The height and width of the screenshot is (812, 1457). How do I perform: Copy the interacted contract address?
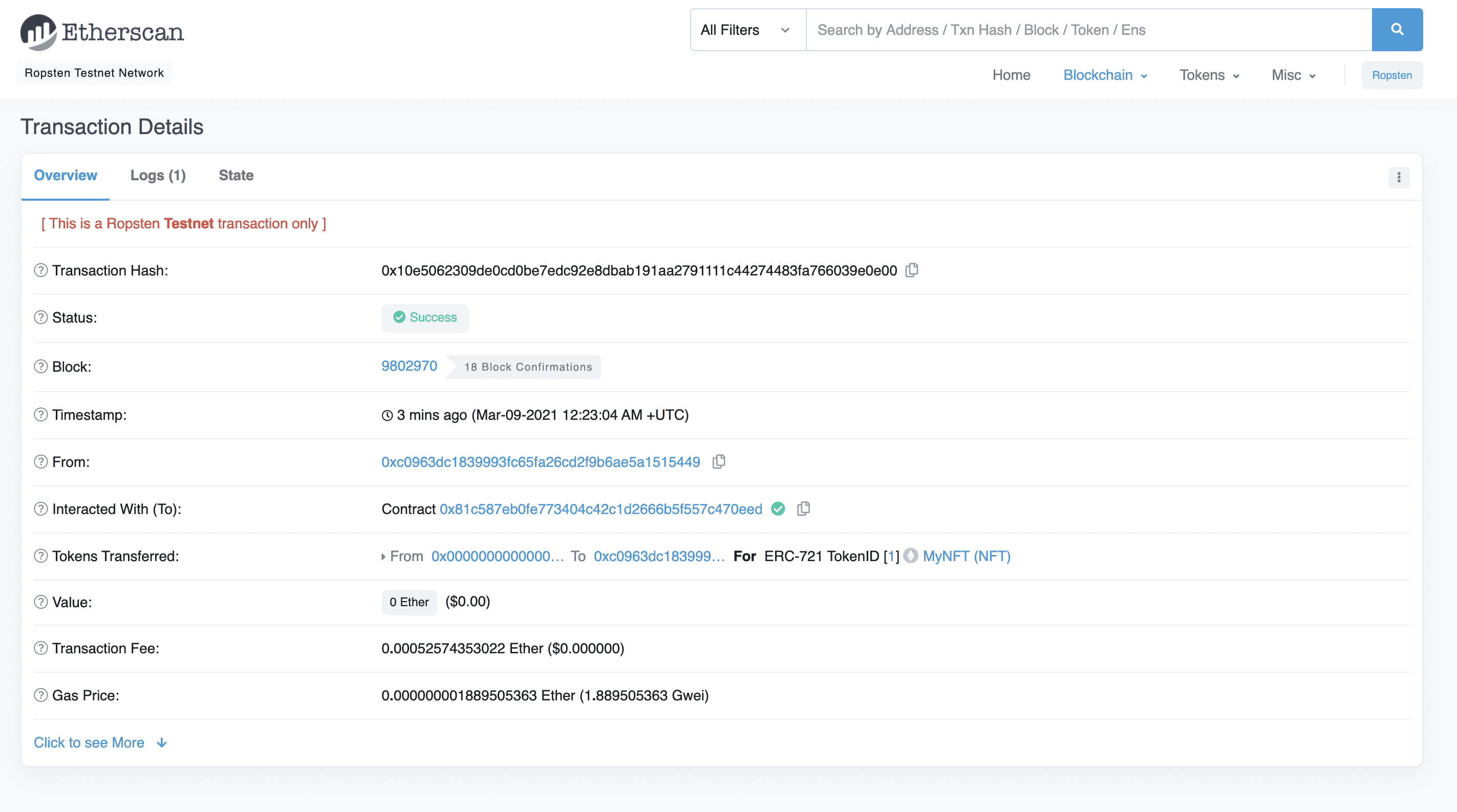pos(804,509)
